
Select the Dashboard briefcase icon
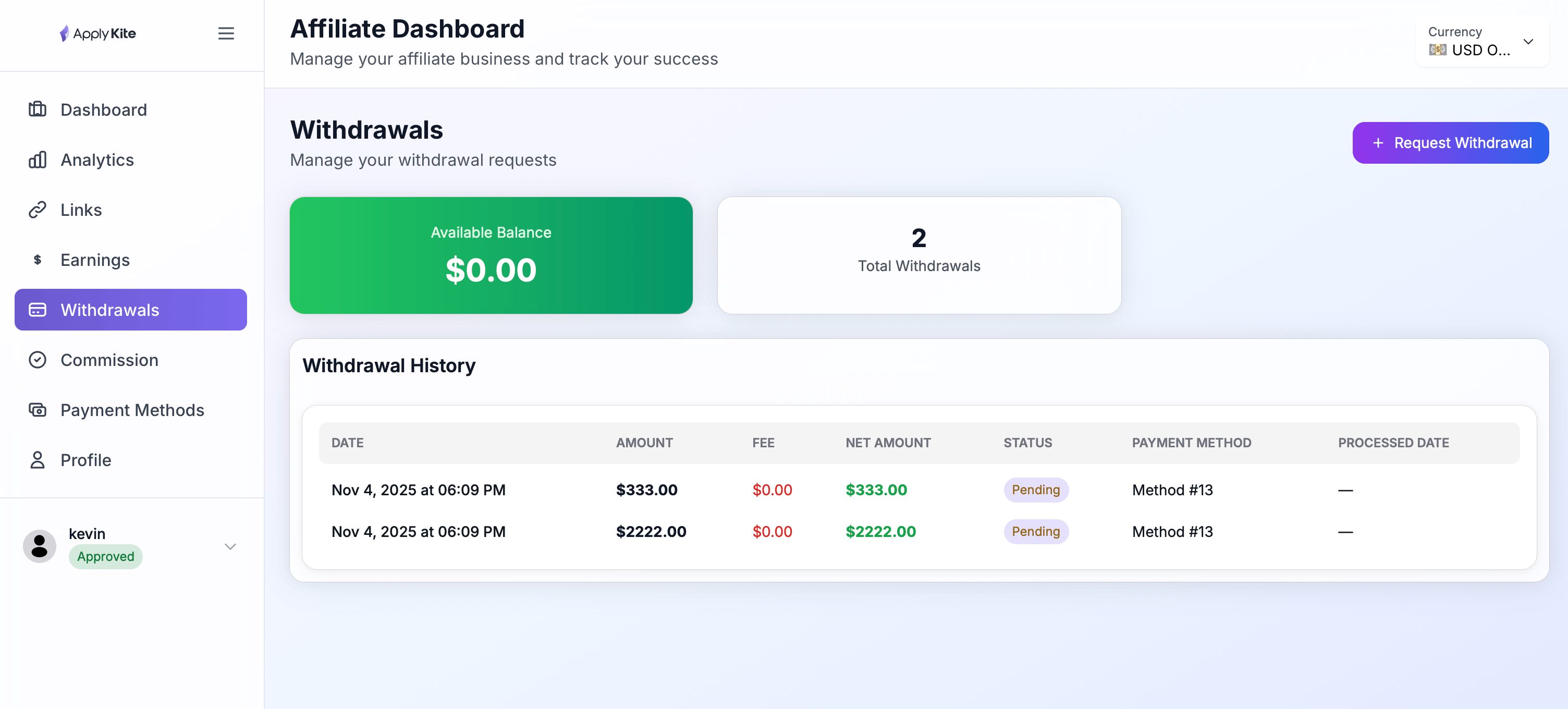pyautogui.click(x=37, y=109)
